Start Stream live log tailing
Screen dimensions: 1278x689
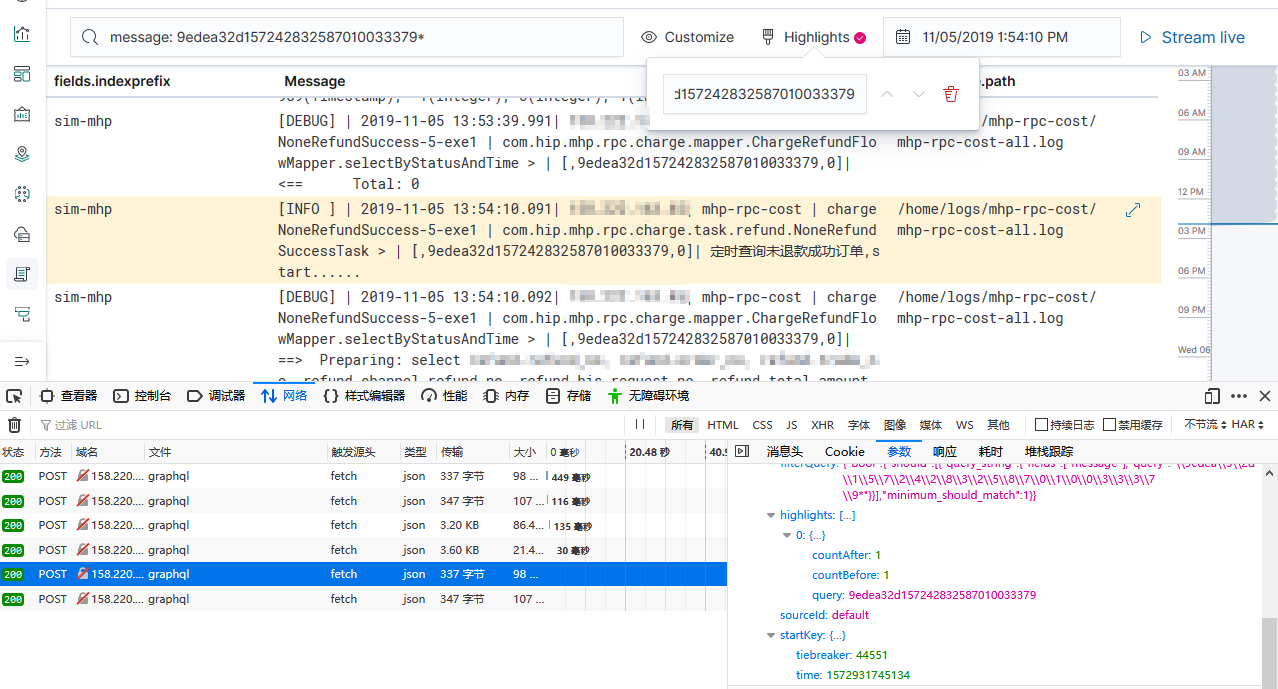[x=1192, y=37]
